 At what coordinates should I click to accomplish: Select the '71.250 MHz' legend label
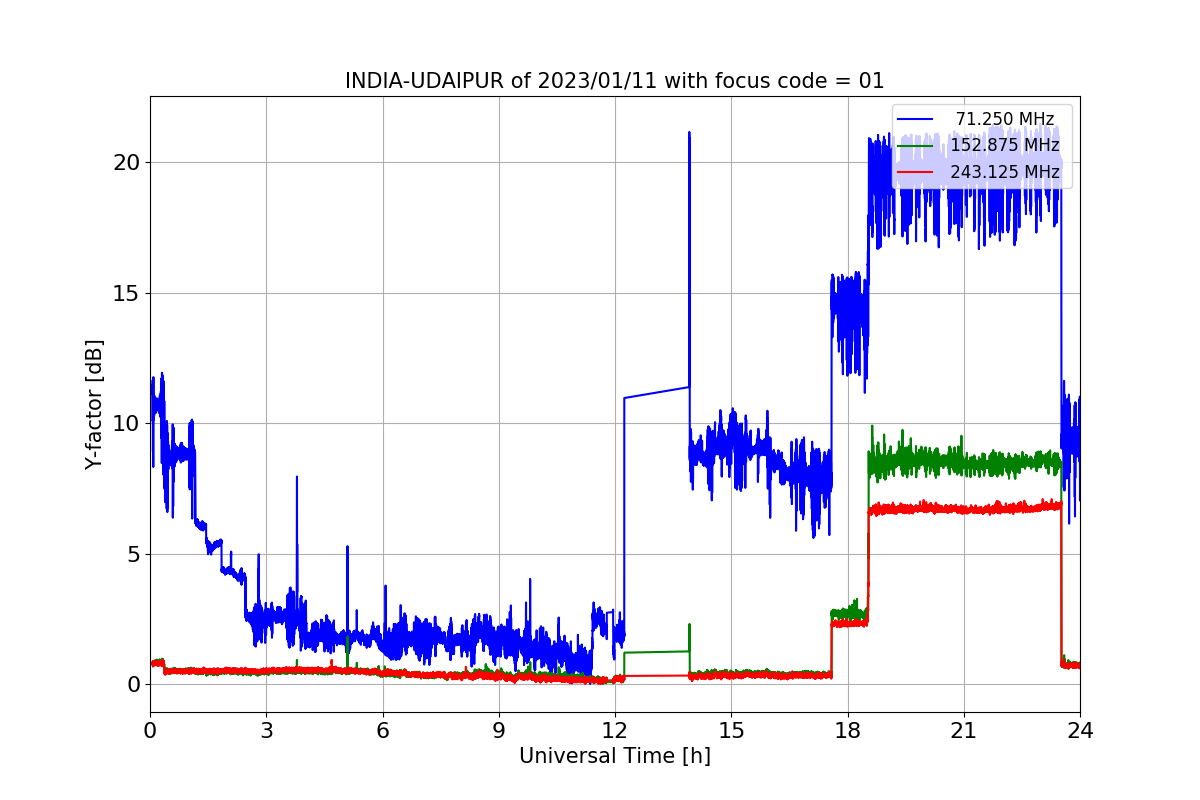1005,119
